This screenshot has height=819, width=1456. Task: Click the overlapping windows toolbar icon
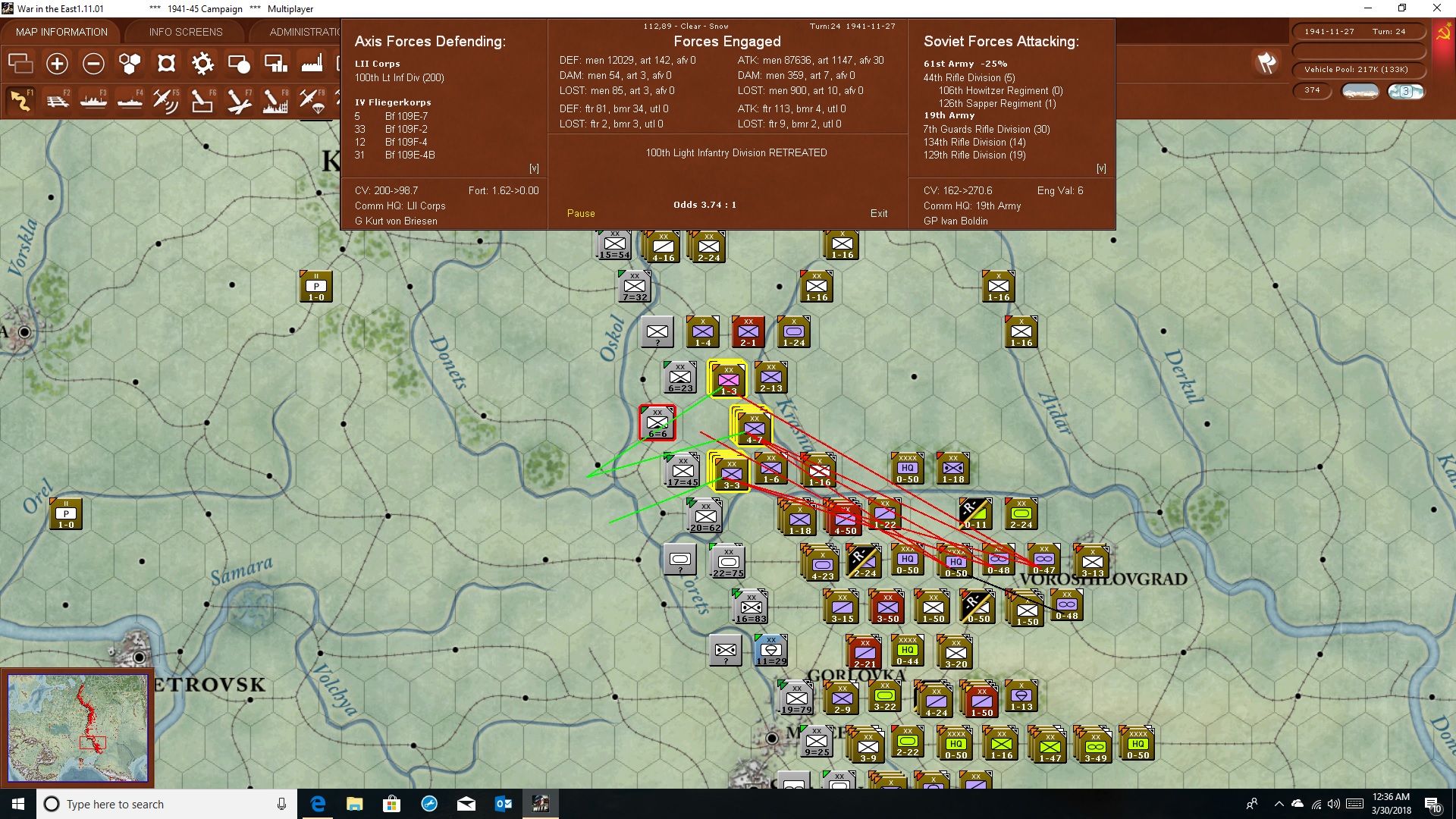pyautogui.click(x=20, y=64)
